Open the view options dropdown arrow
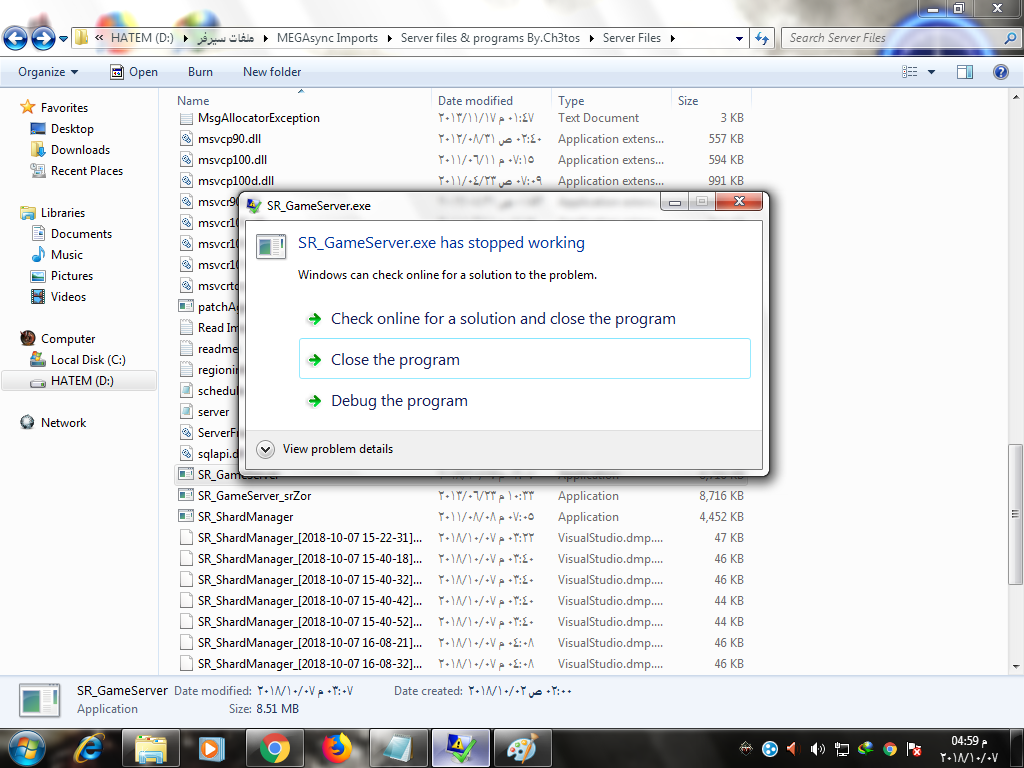 [x=931, y=72]
